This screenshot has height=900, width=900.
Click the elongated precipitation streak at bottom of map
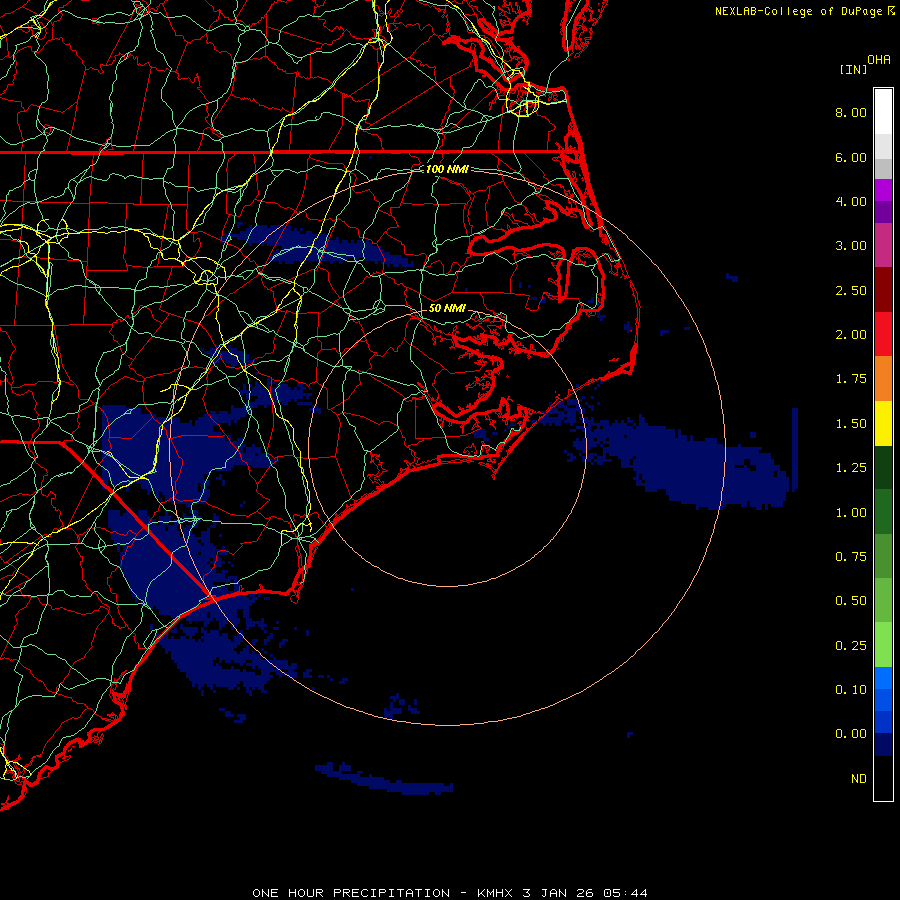pyautogui.click(x=384, y=779)
